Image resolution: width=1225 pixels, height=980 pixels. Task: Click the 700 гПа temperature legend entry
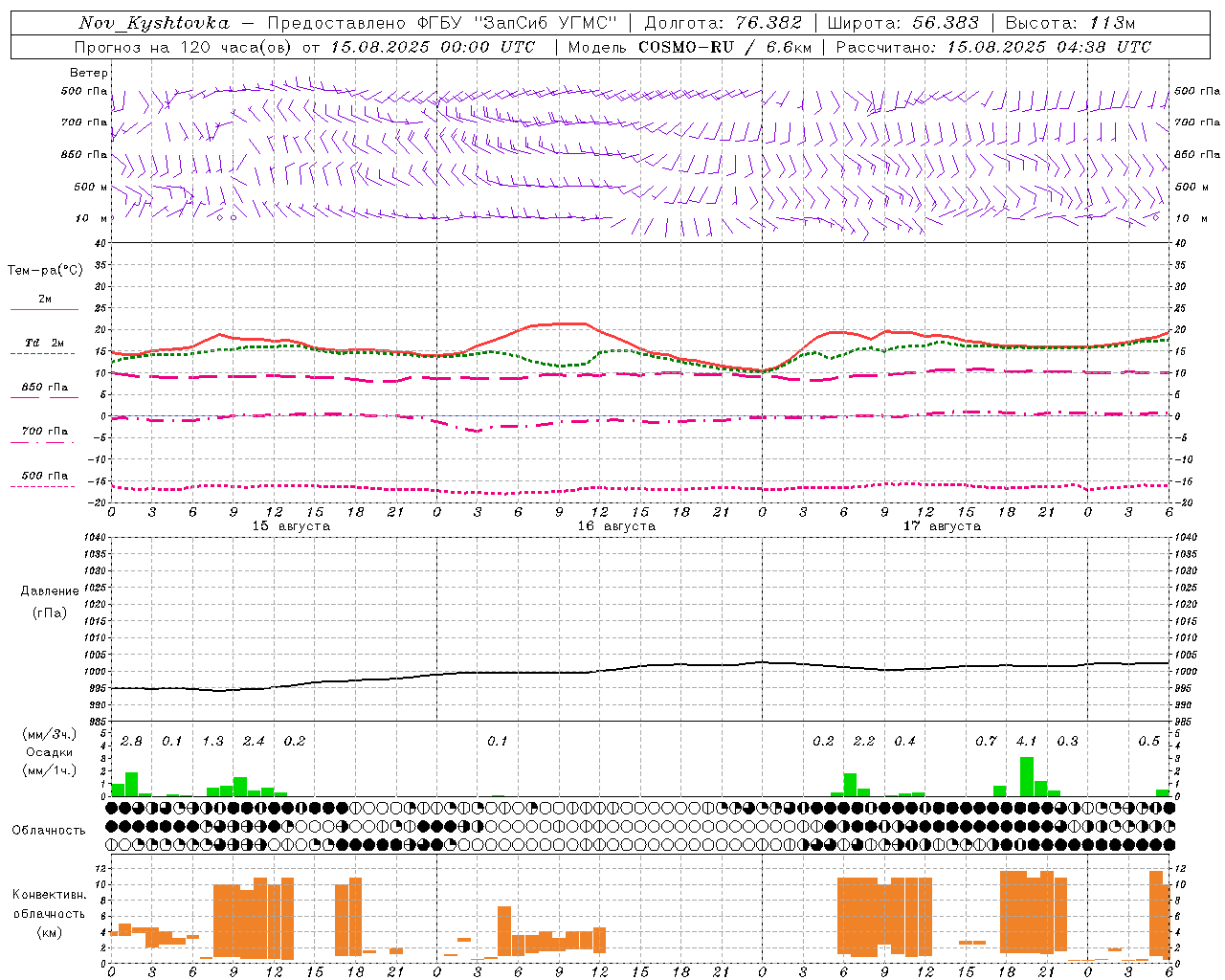[x=45, y=432]
